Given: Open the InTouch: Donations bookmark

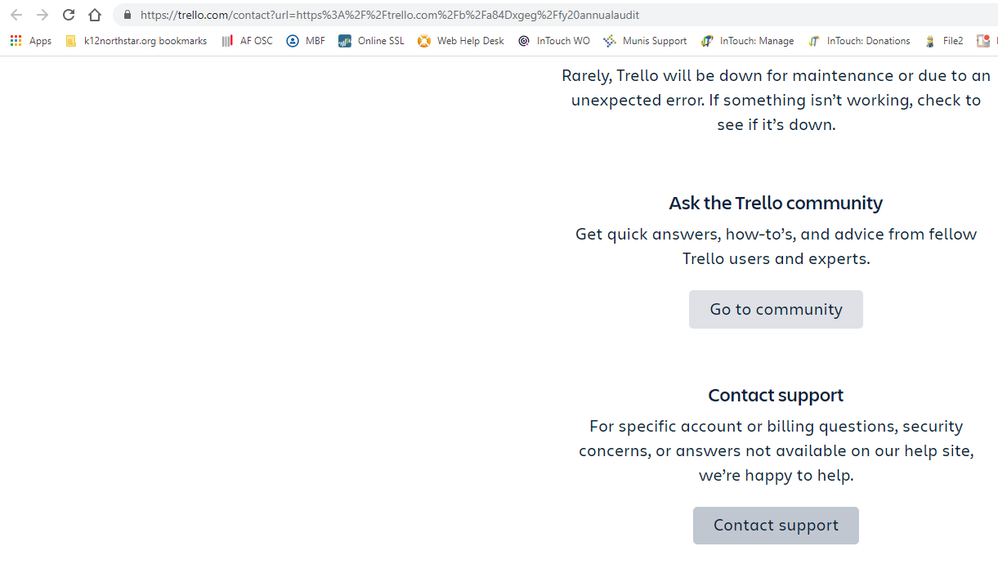Looking at the screenshot, I should (859, 41).
